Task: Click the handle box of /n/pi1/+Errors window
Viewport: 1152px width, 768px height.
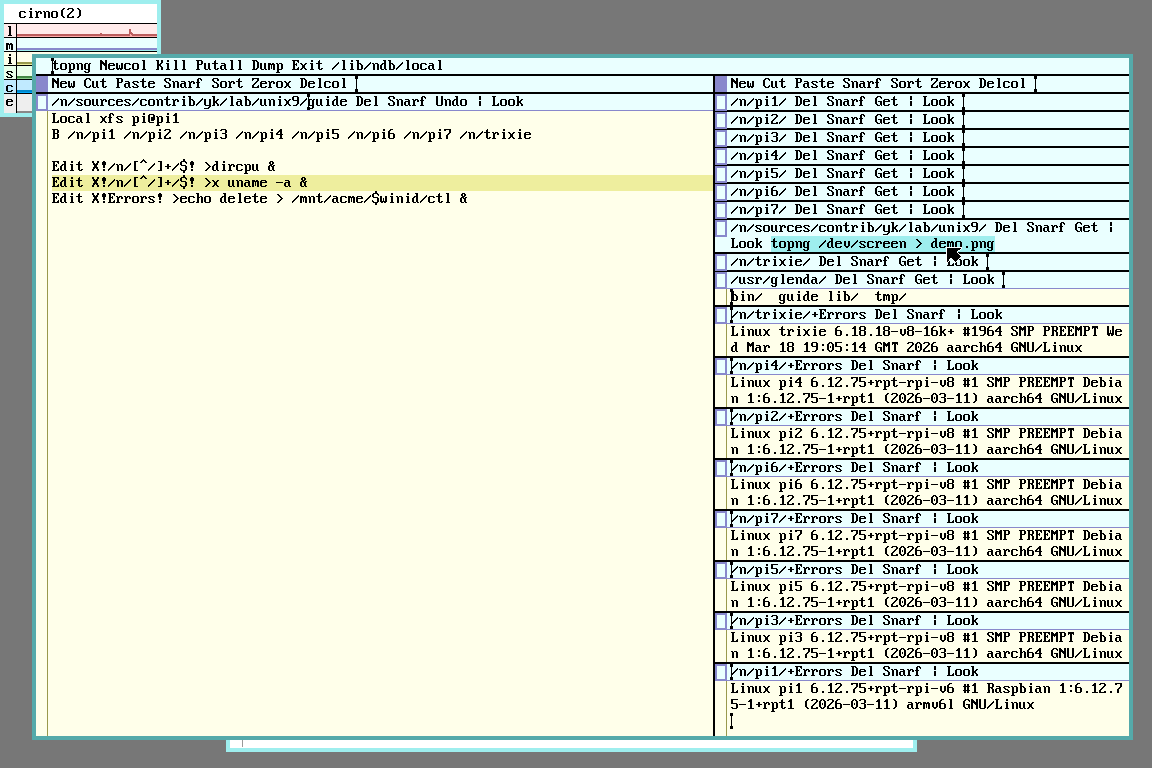Action: [x=721, y=672]
